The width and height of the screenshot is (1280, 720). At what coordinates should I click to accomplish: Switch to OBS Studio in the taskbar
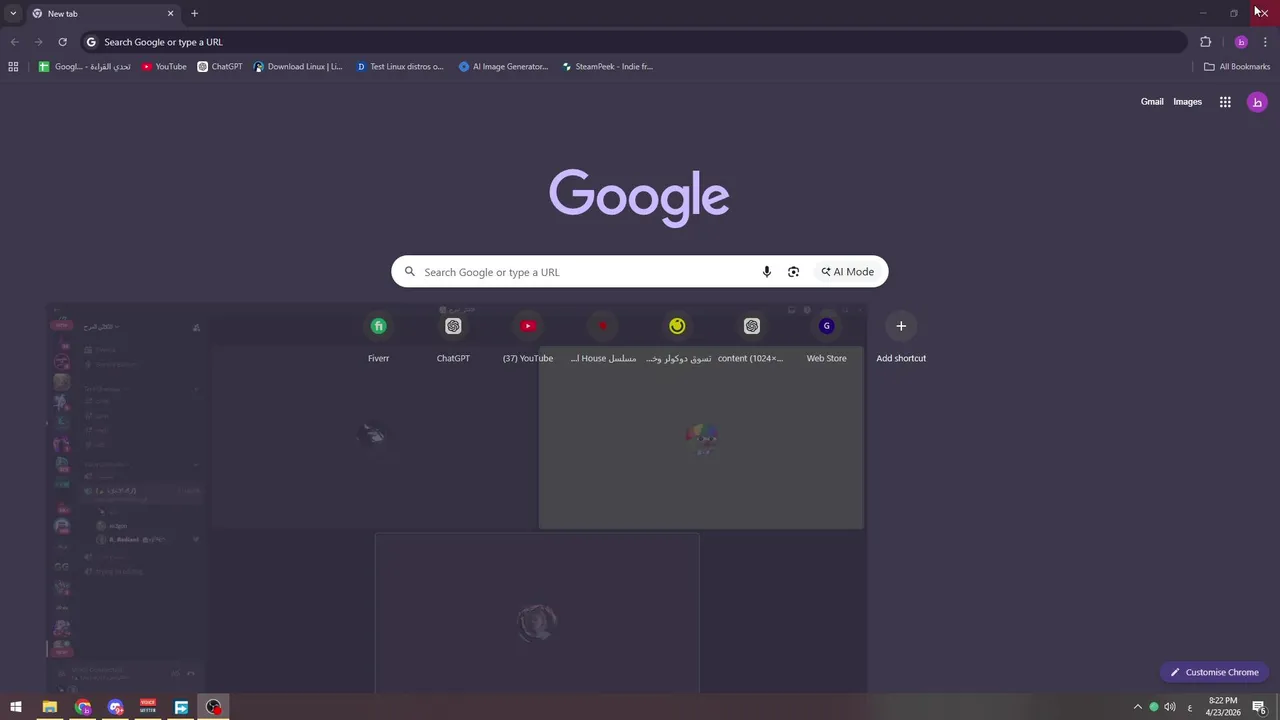[x=214, y=707]
